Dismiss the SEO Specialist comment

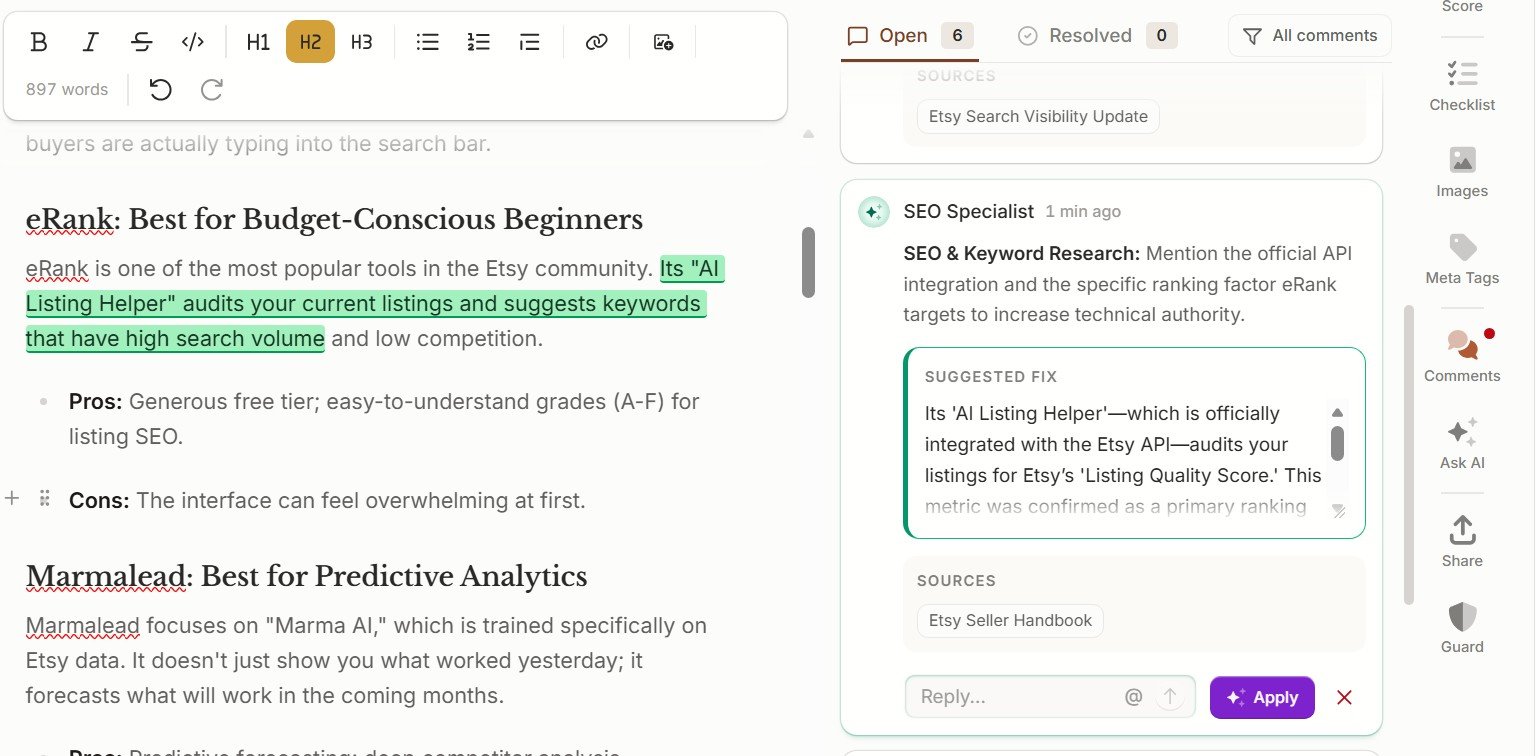coord(1345,698)
